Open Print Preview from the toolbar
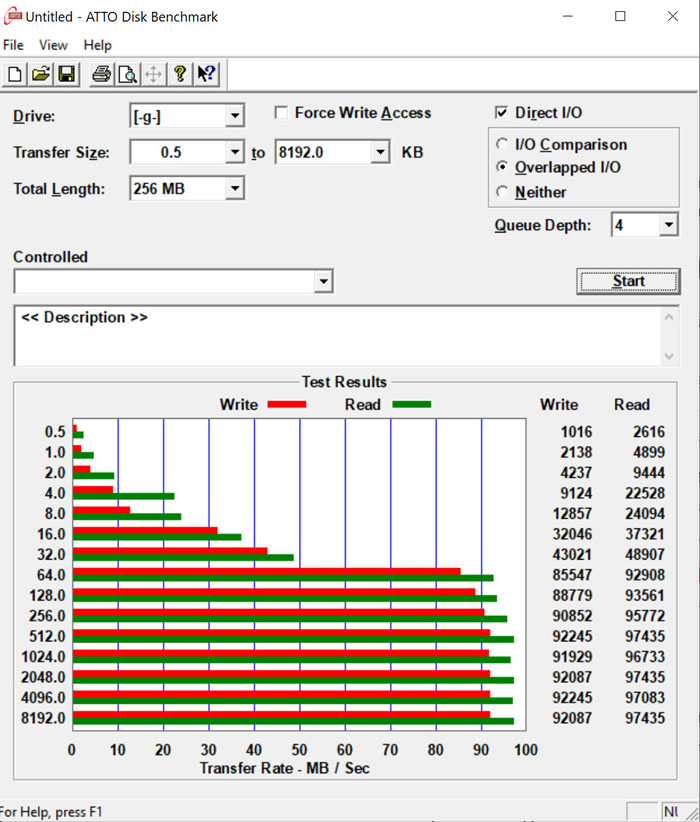Image resolution: width=700 pixels, height=822 pixels. click(127, 74)
